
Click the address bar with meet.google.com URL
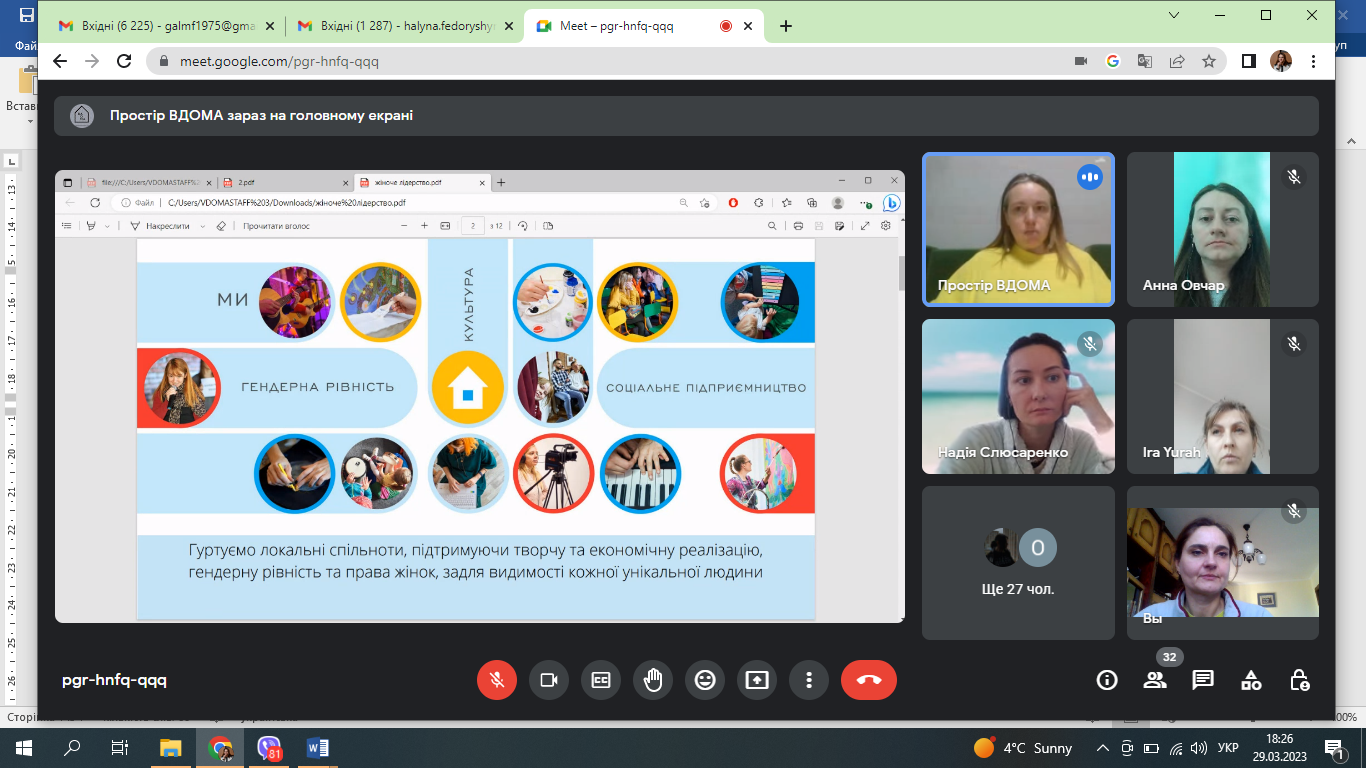(600, 61)
